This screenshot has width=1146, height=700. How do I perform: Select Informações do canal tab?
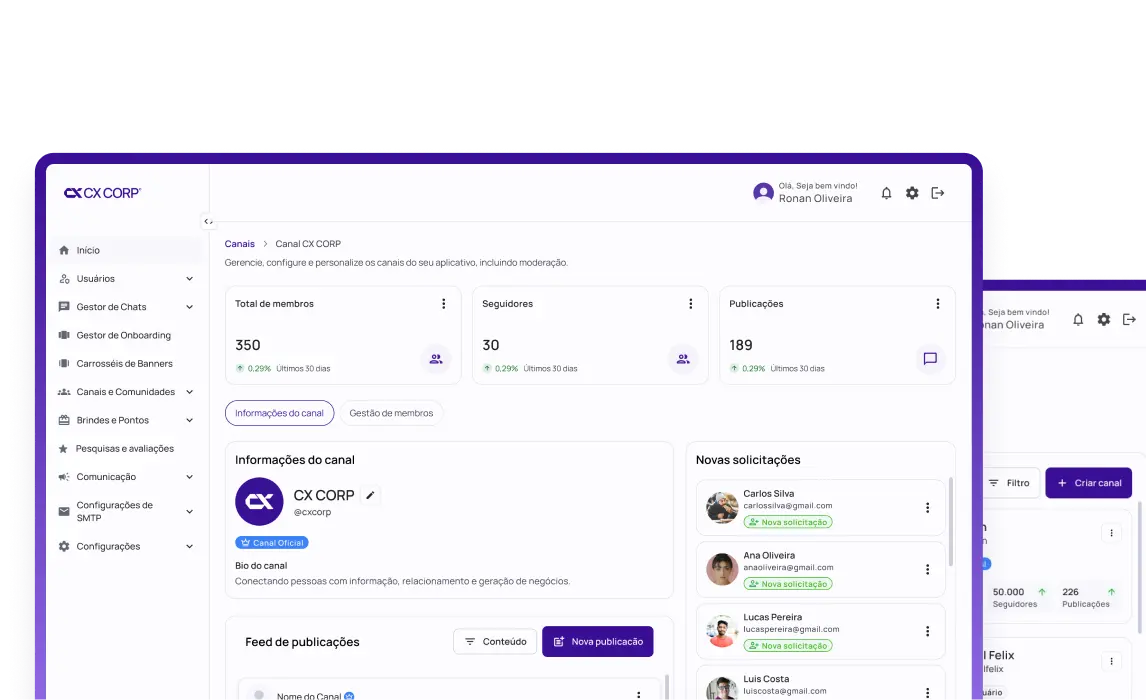click(279, 413)
